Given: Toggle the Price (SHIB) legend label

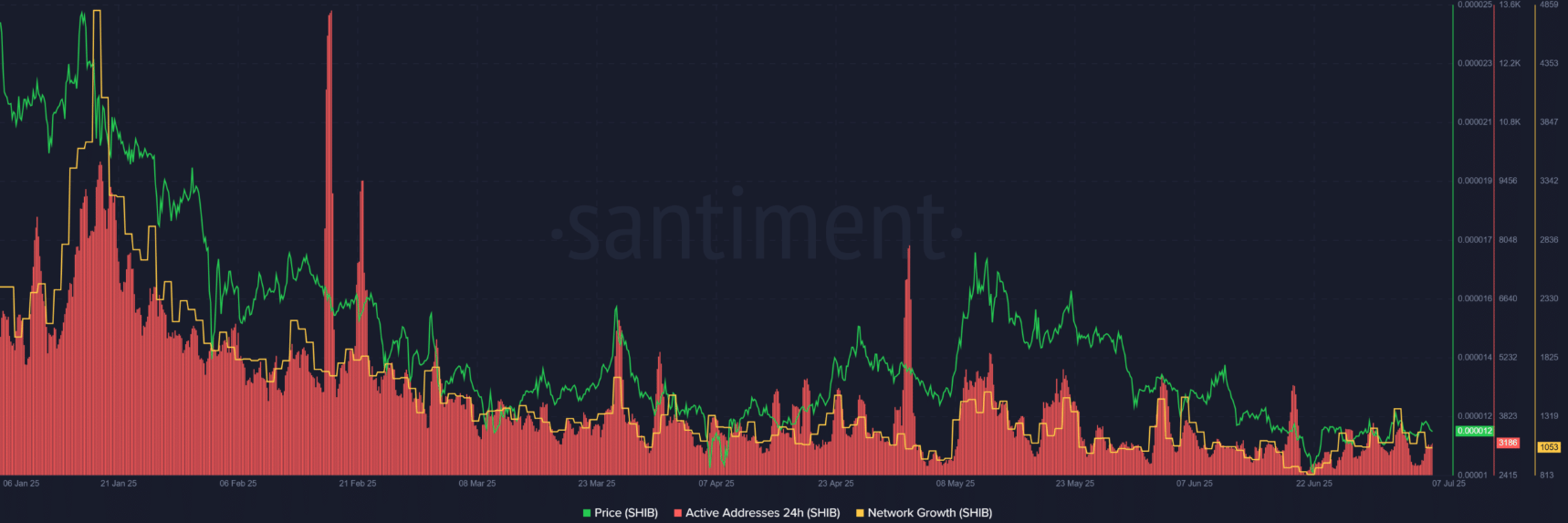Looking at the screenshot, I should coord(626,513).
